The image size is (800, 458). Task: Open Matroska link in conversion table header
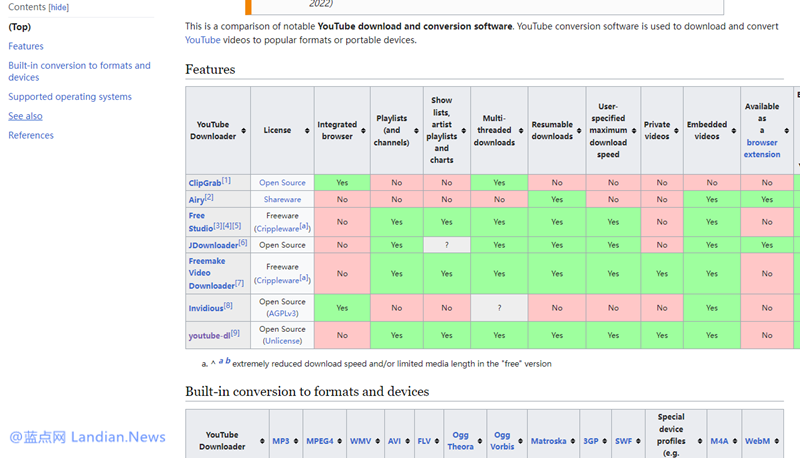(548, 441)
